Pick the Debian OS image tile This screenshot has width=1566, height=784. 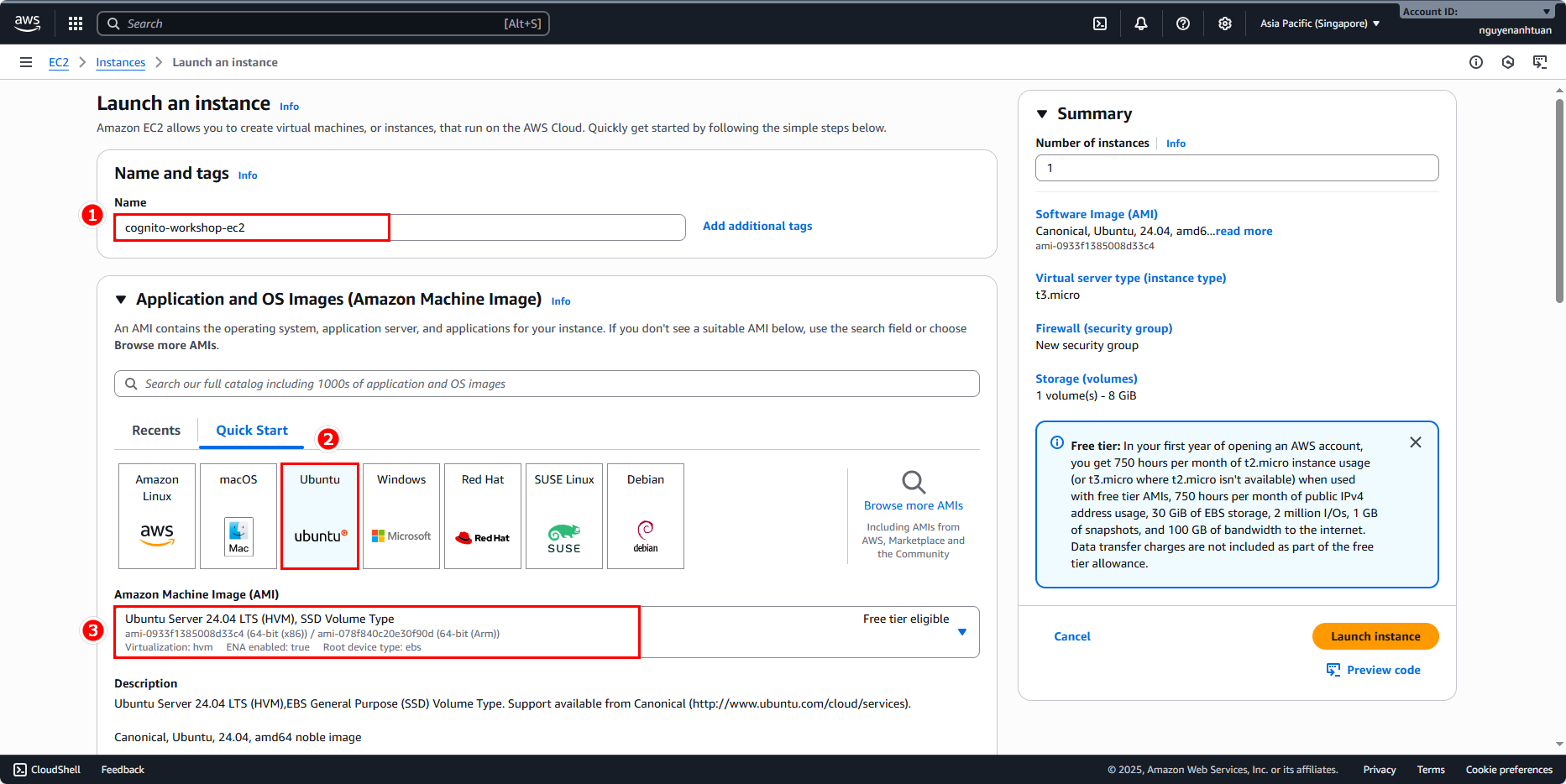pyautogui.click(x=645, y=515)
